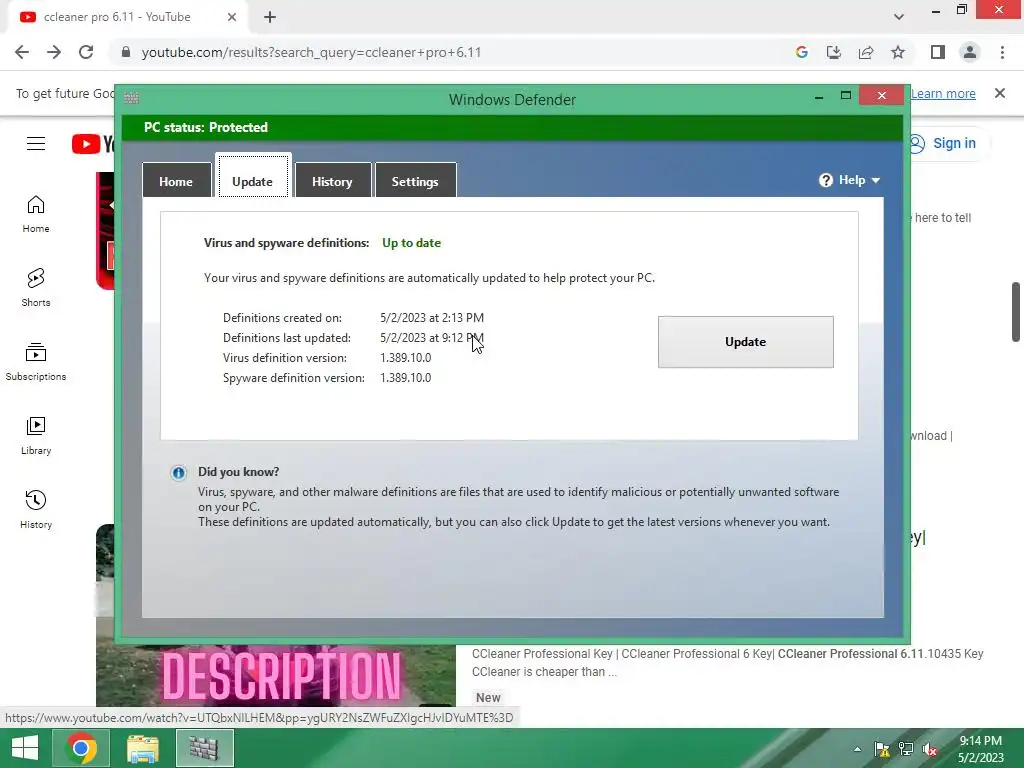Open the Windows Start button
The width and height of the screenshot is (1024, 768).
[x=25, y=748]
